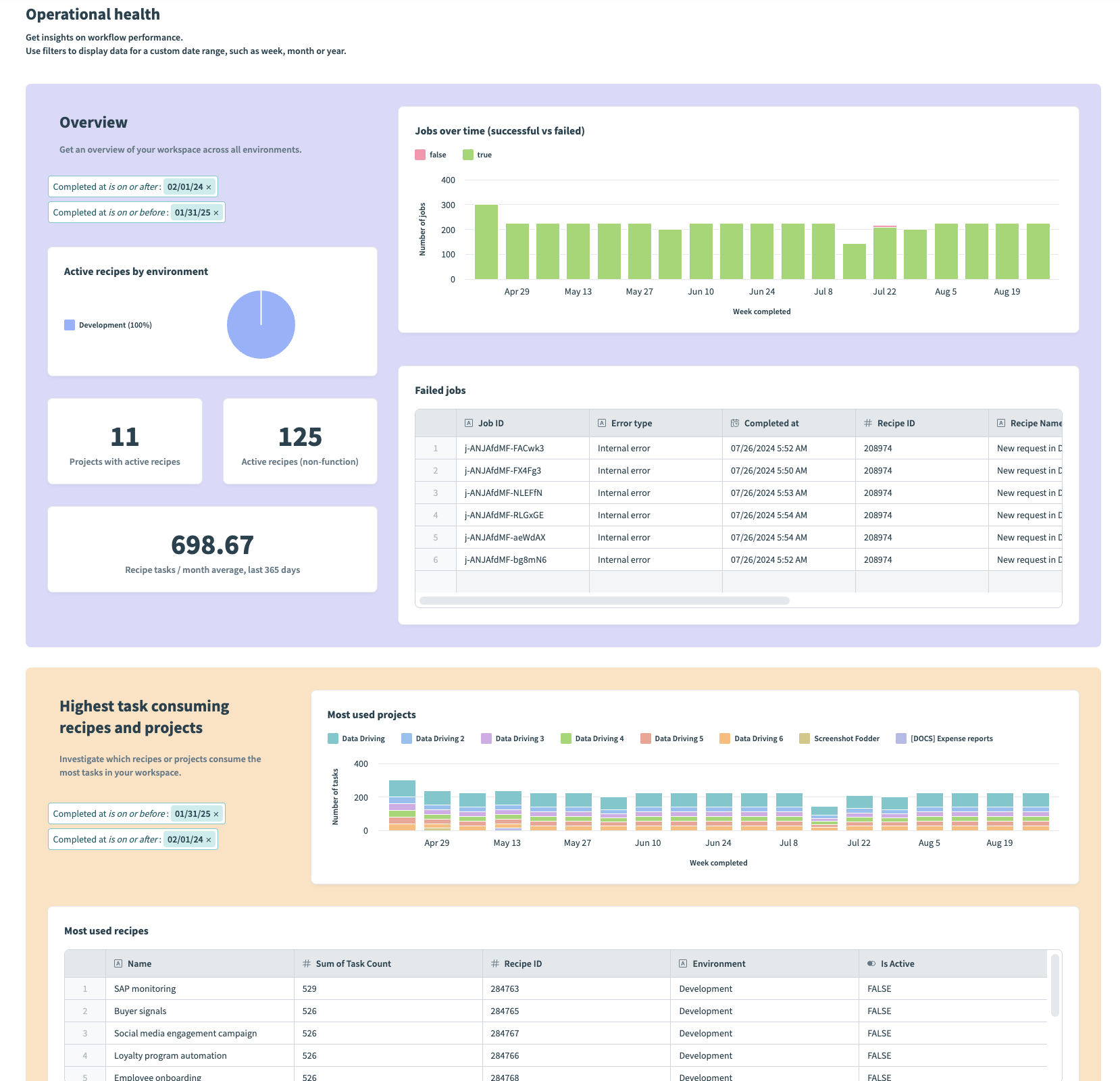Viewport: 1120px width, 1081px height.
Task: Remove the 'is on or after 02/01/24' filter
Action: click(209, 186)
